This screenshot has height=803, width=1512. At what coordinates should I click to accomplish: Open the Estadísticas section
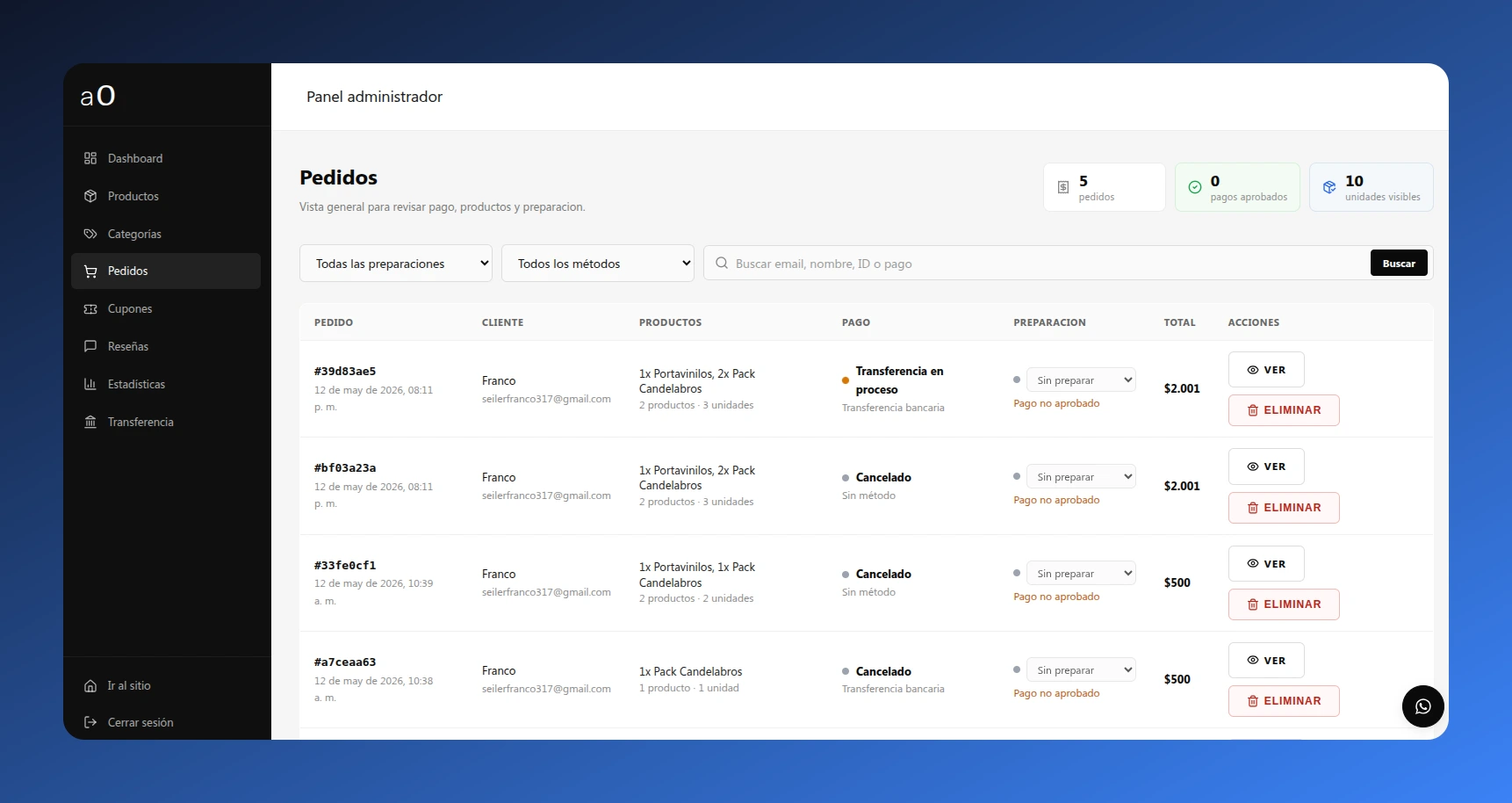166,384
